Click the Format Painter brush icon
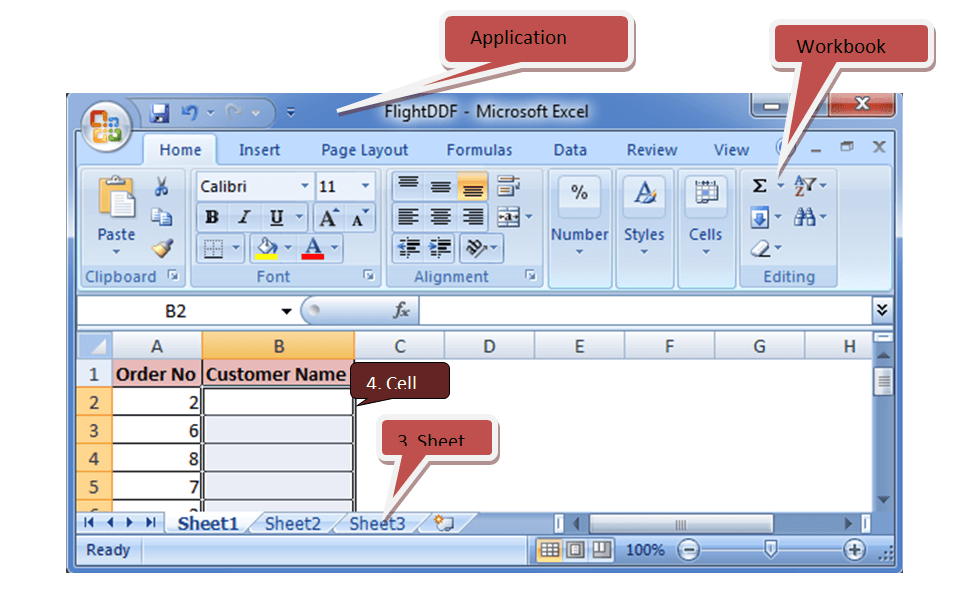 click(x=161, y=248)
